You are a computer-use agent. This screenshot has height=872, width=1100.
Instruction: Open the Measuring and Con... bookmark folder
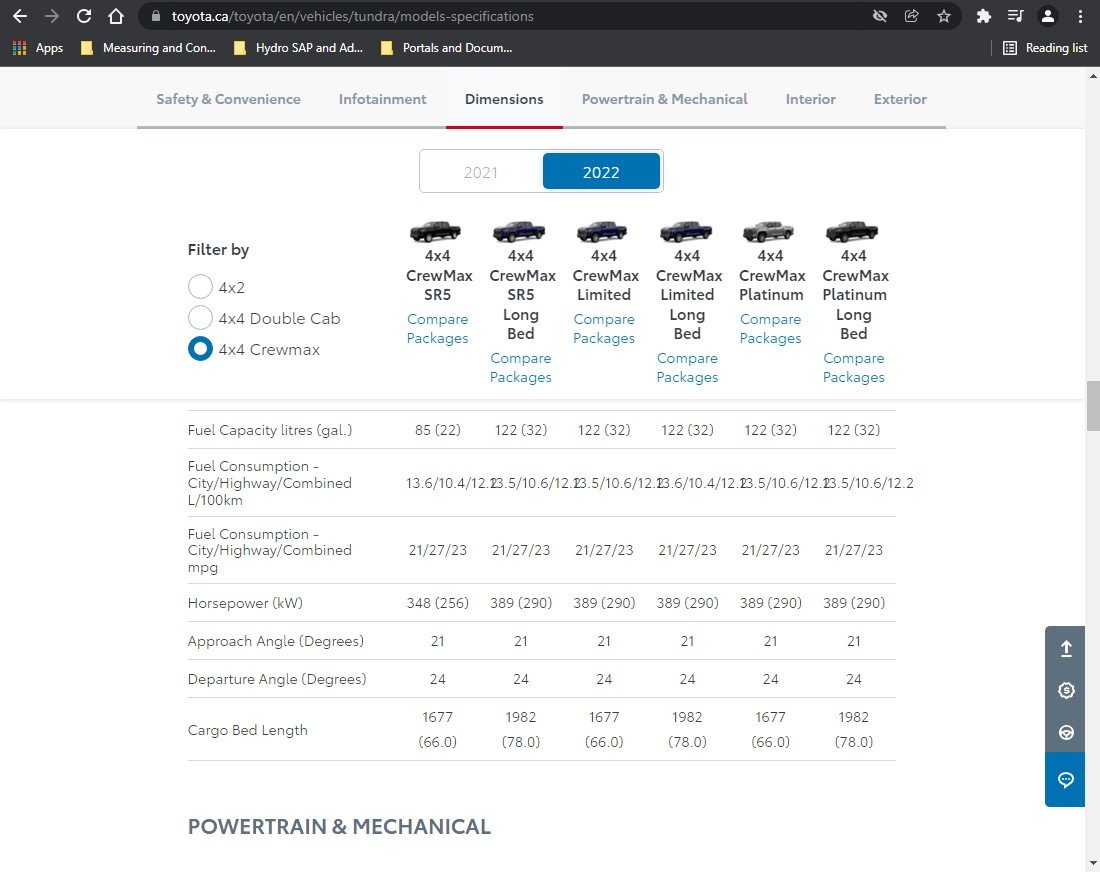[148, 48]
